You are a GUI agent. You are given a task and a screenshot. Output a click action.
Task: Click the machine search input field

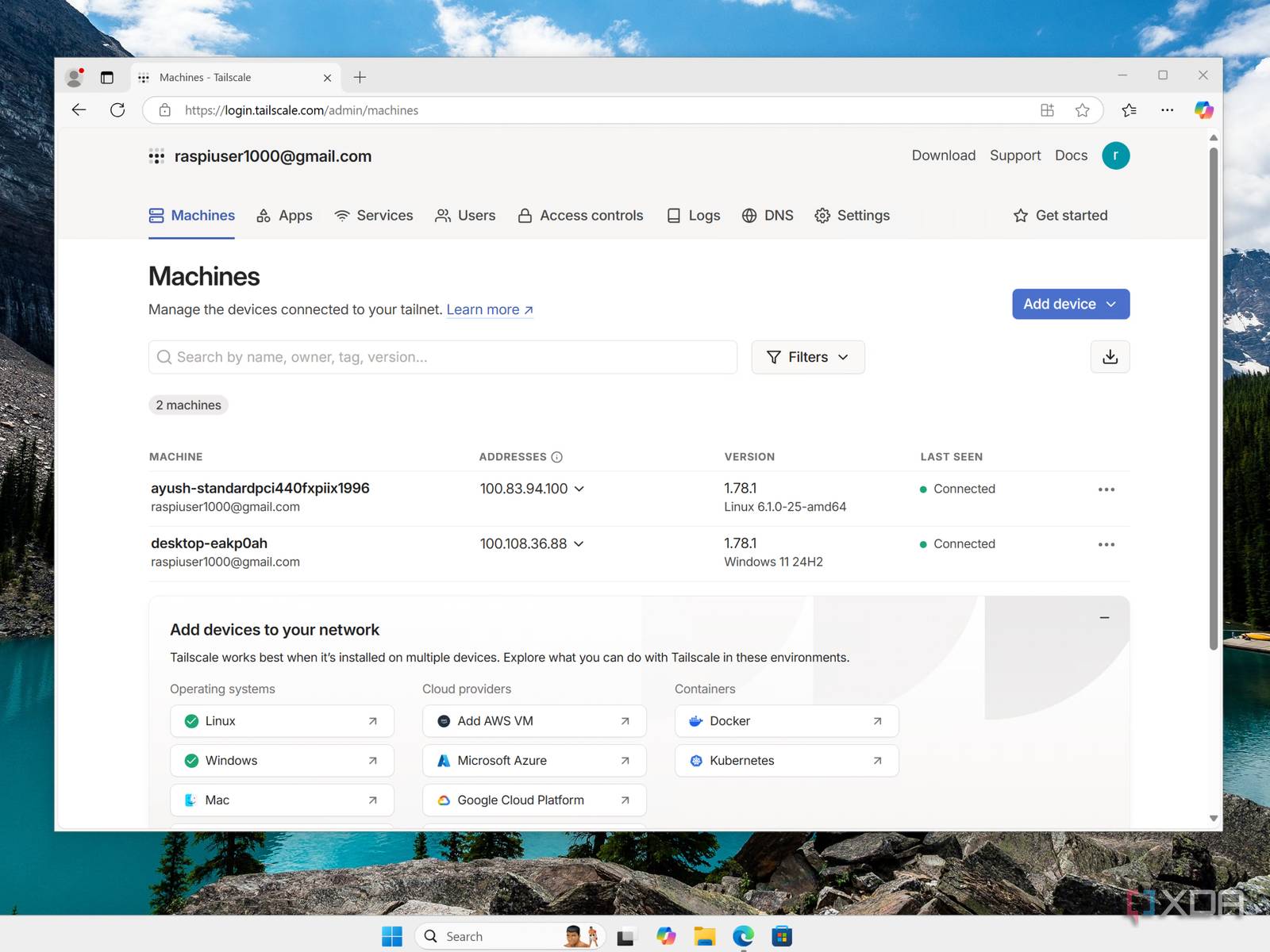pos(443,357)
